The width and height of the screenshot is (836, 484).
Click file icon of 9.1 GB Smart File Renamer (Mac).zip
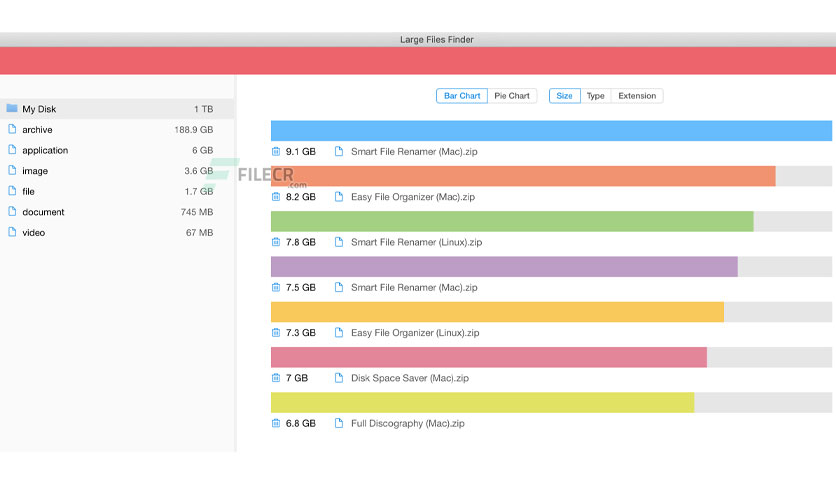(x=339, y=151)
